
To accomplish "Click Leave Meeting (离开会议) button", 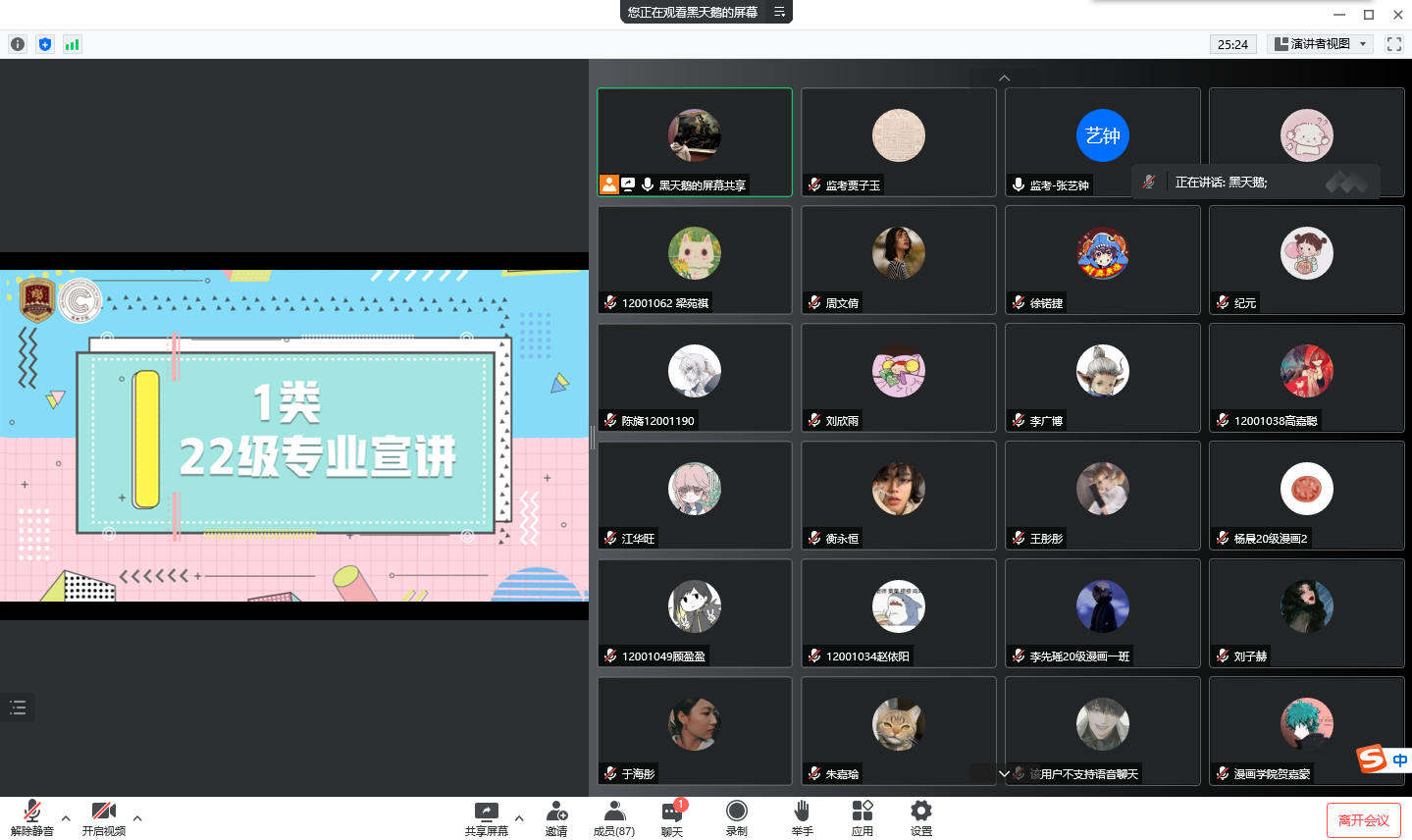I will click(1363, 820).
